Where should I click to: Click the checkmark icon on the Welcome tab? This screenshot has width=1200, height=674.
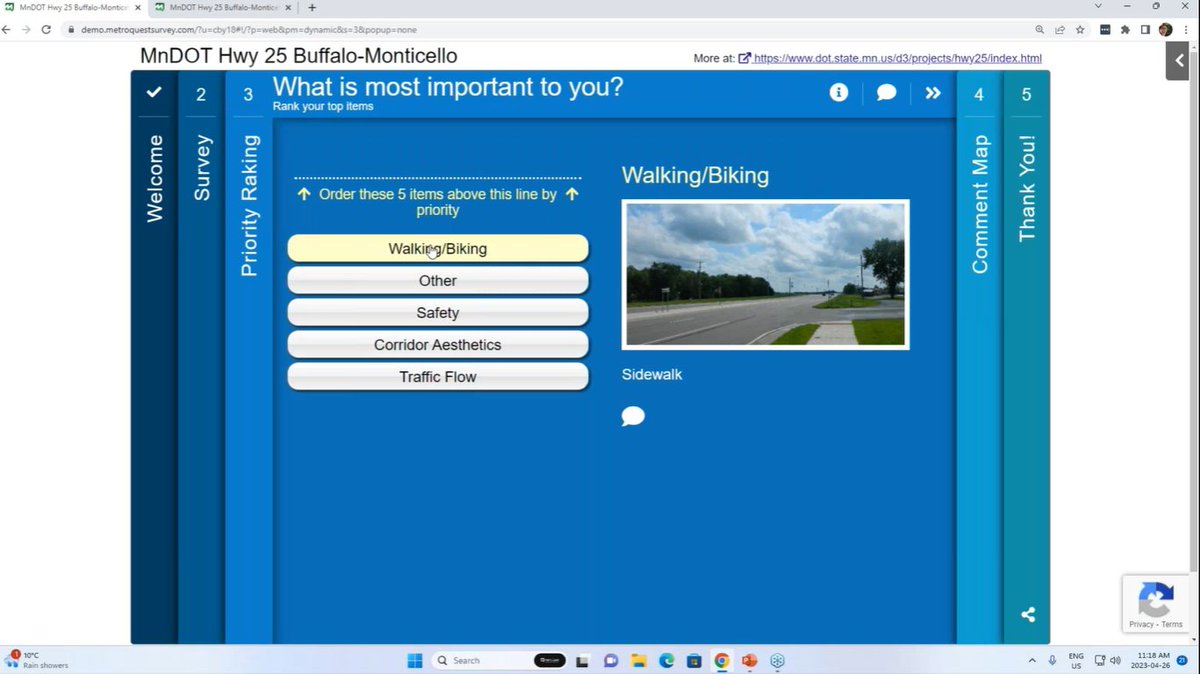point(154,93)
